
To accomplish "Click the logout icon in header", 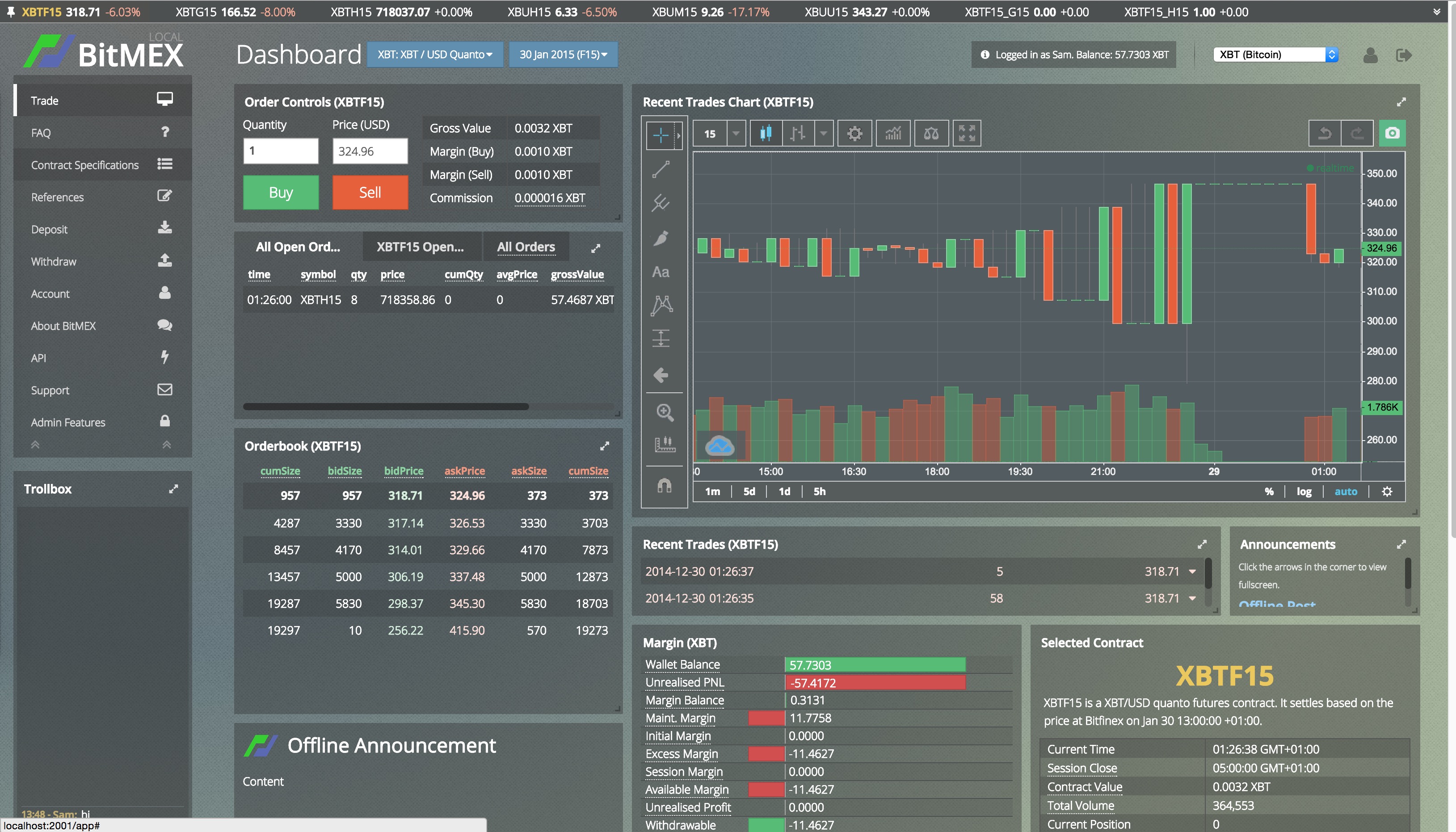I will (x=1403, y=55).
